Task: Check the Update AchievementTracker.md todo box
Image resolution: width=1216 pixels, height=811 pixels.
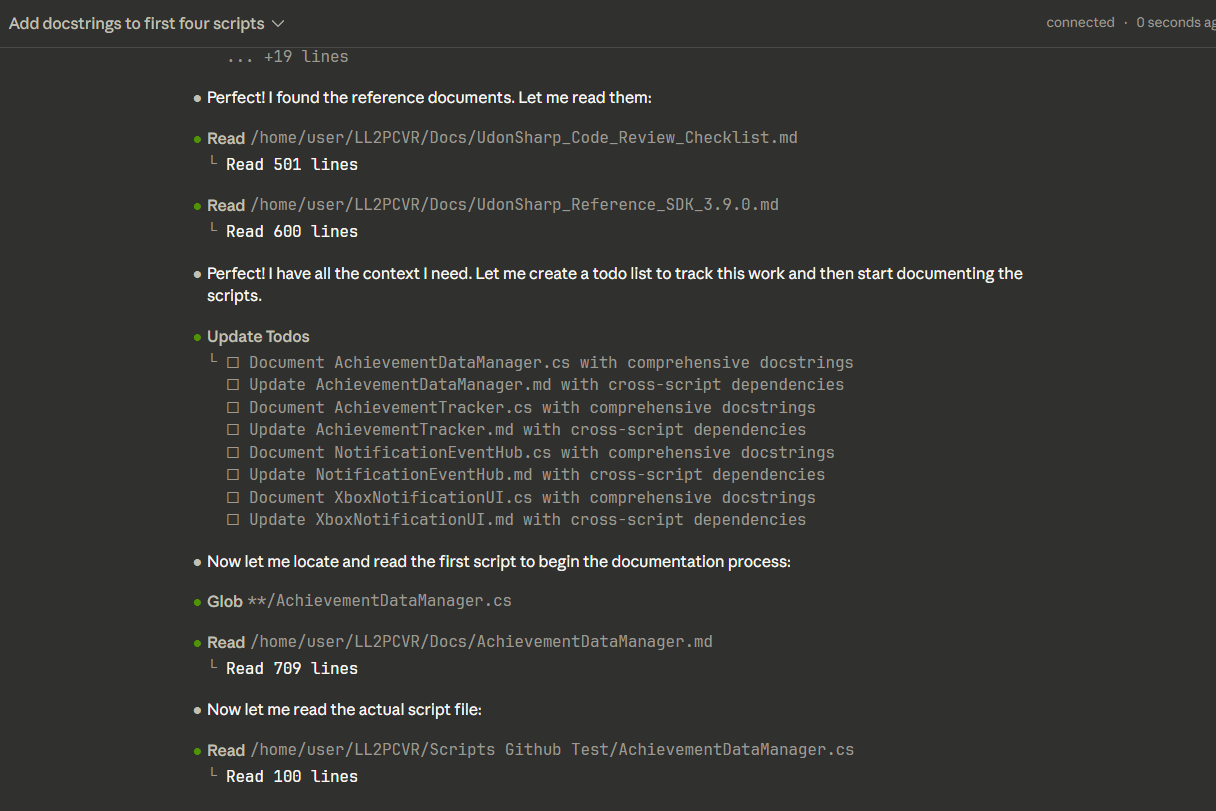Action: point(233,430)
